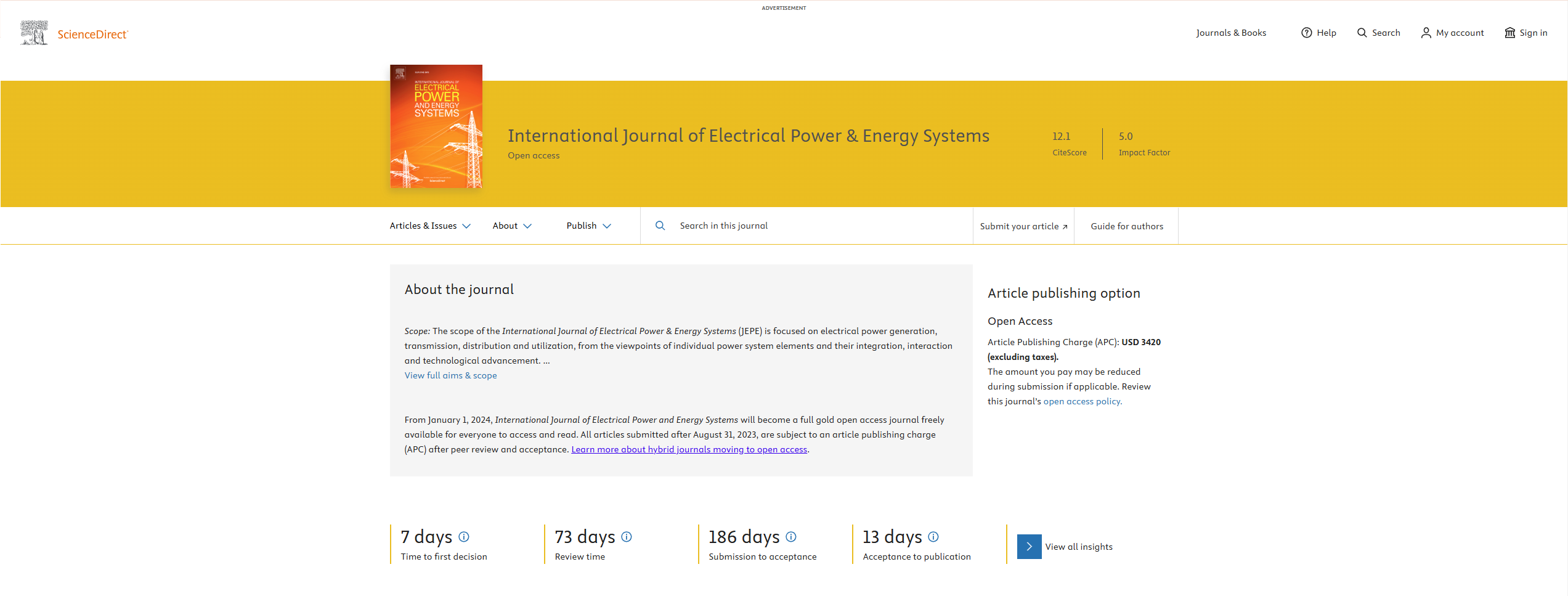Click the 5.0 Impact Factor value
Image resolution: width=1568 pixels, height=596 pixels.
(1126, 136)
